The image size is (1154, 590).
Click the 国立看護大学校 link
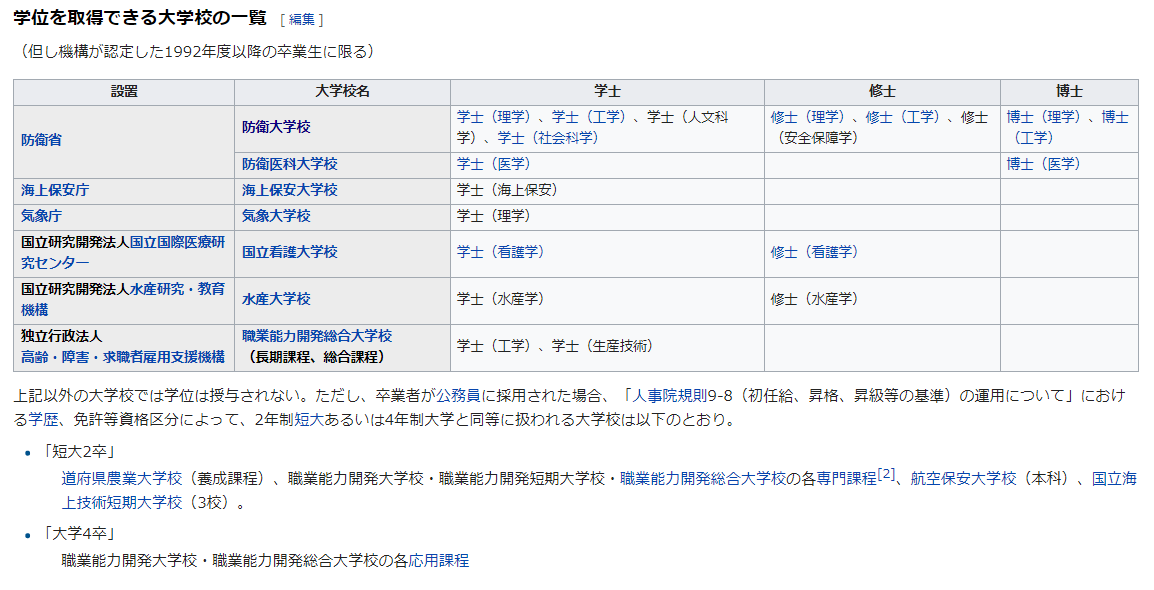(289, 252)
